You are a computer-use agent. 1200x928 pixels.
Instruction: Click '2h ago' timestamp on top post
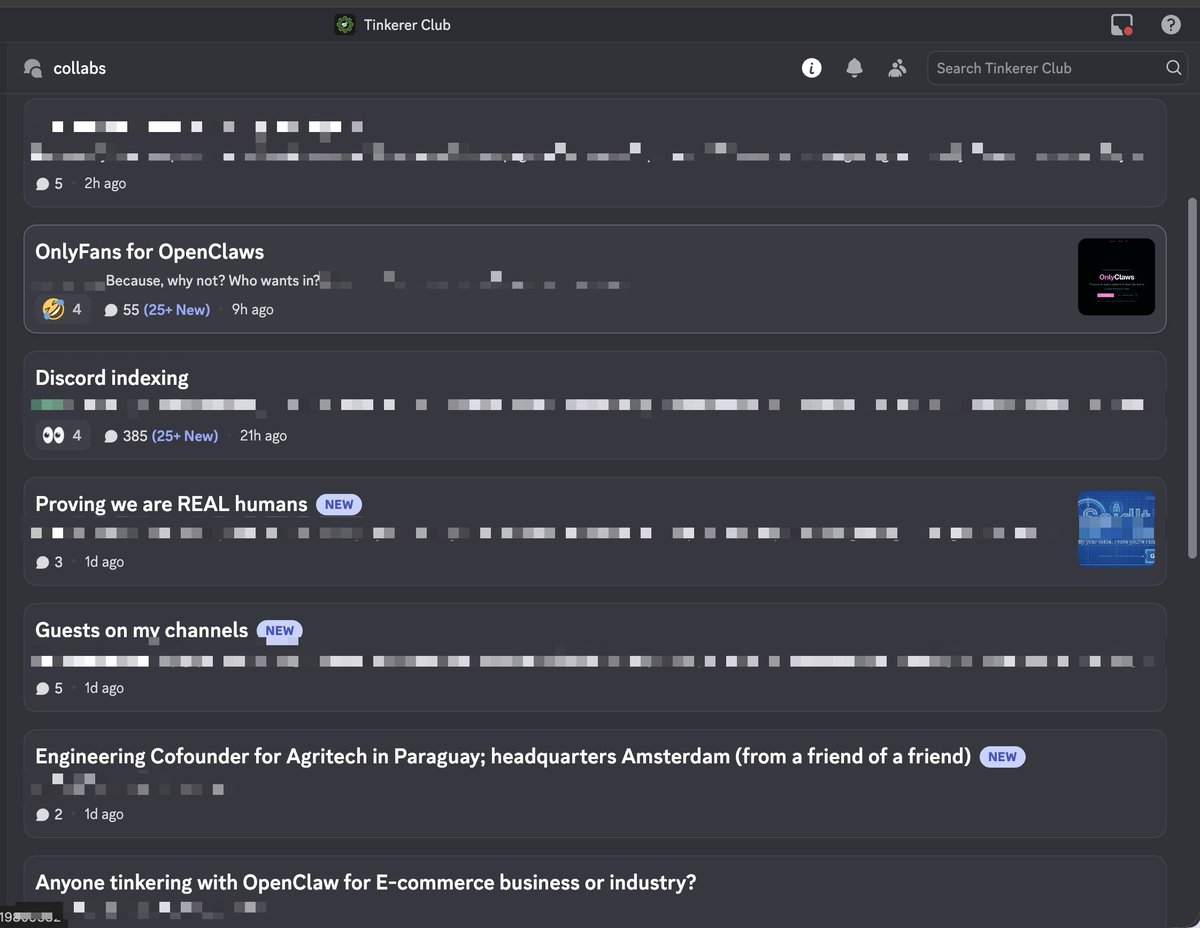click(x=105, y=183)
